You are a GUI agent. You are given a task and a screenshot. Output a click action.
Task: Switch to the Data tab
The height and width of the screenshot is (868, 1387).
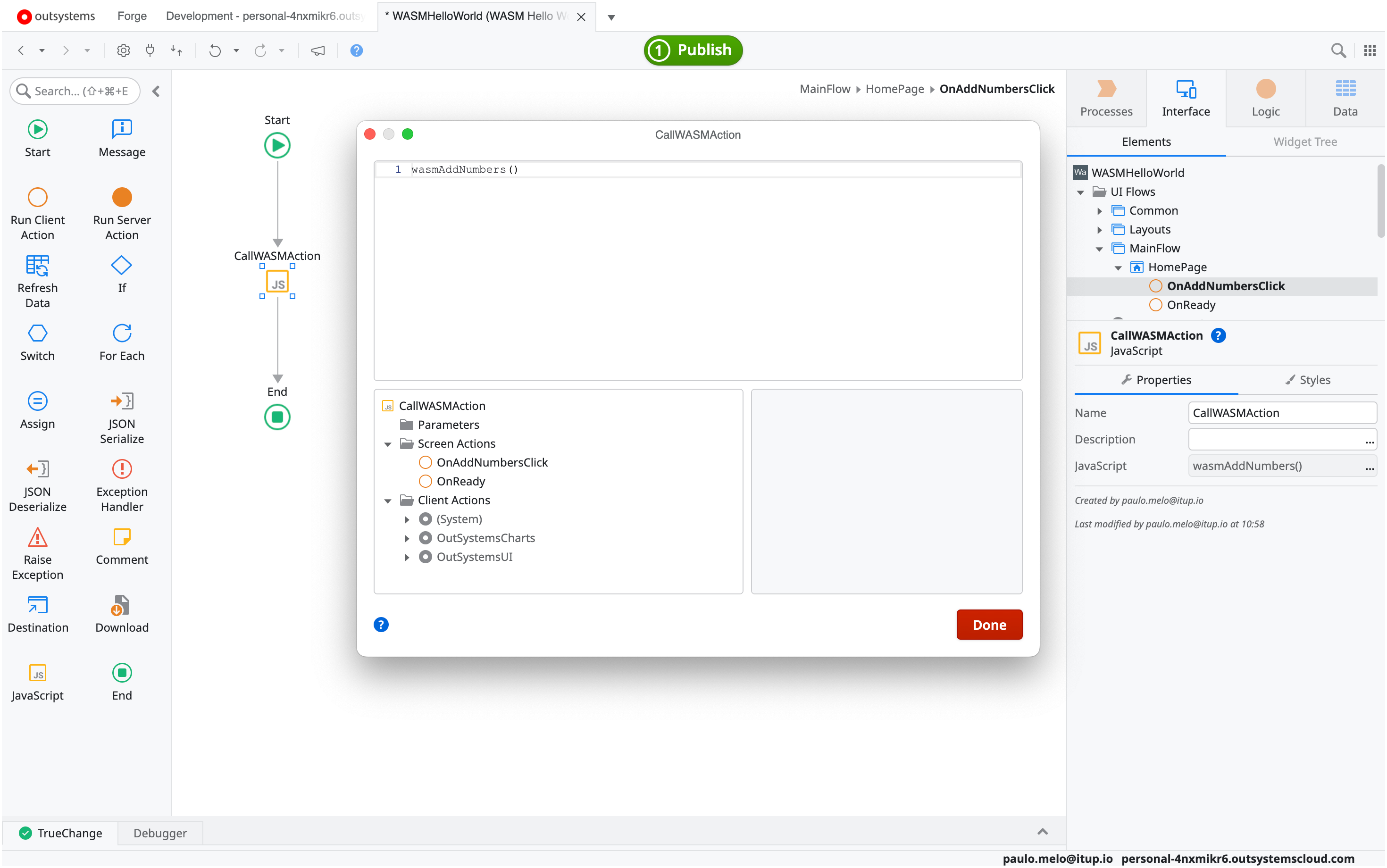[1345, 98]
